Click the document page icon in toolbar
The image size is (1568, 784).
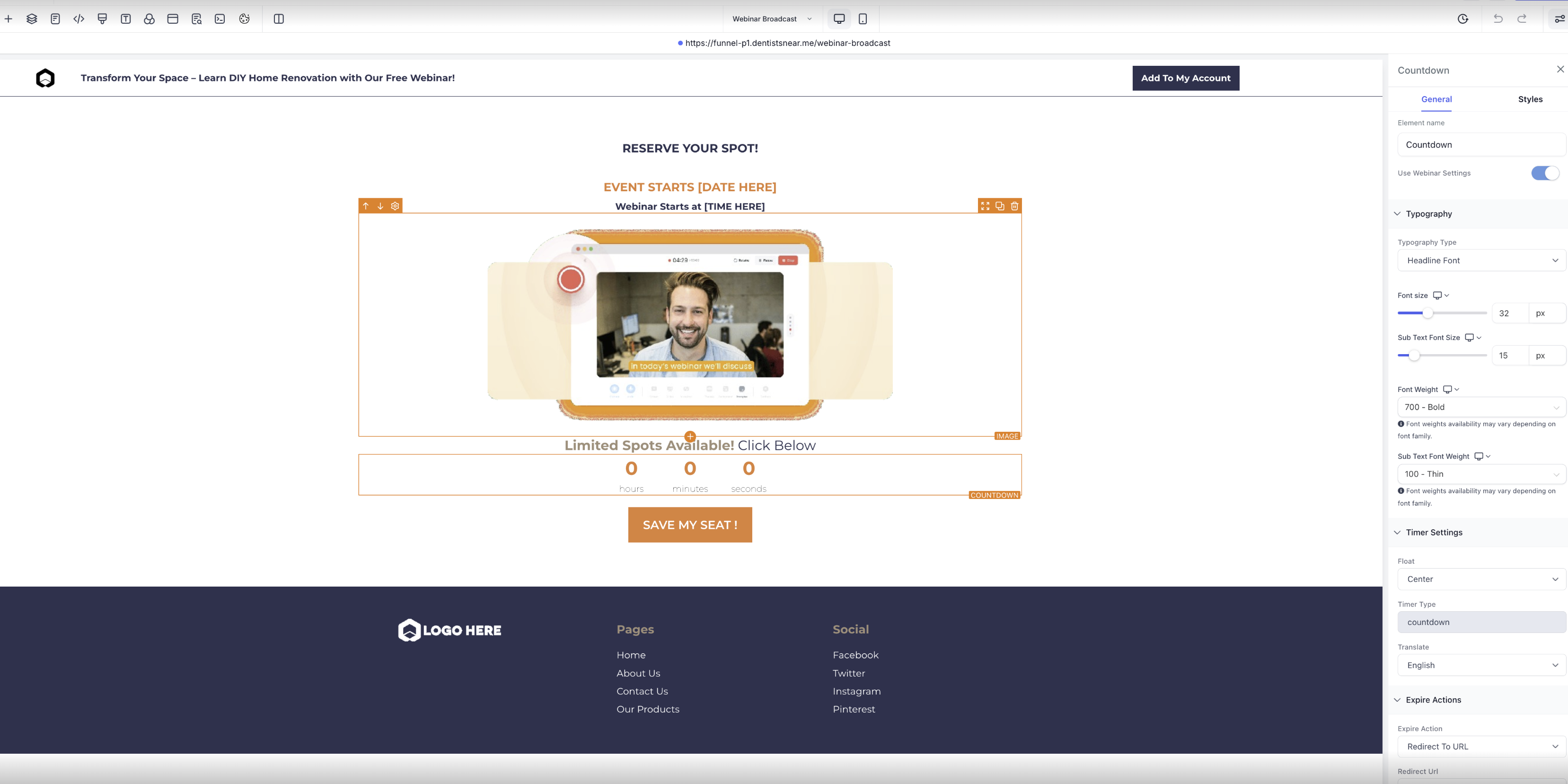[55, 19]
